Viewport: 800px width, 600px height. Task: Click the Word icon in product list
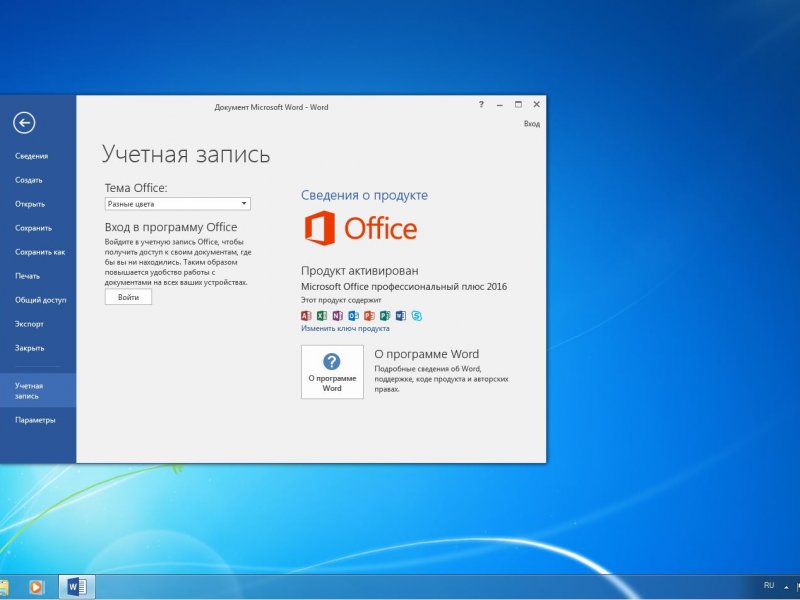coord(401,316)
